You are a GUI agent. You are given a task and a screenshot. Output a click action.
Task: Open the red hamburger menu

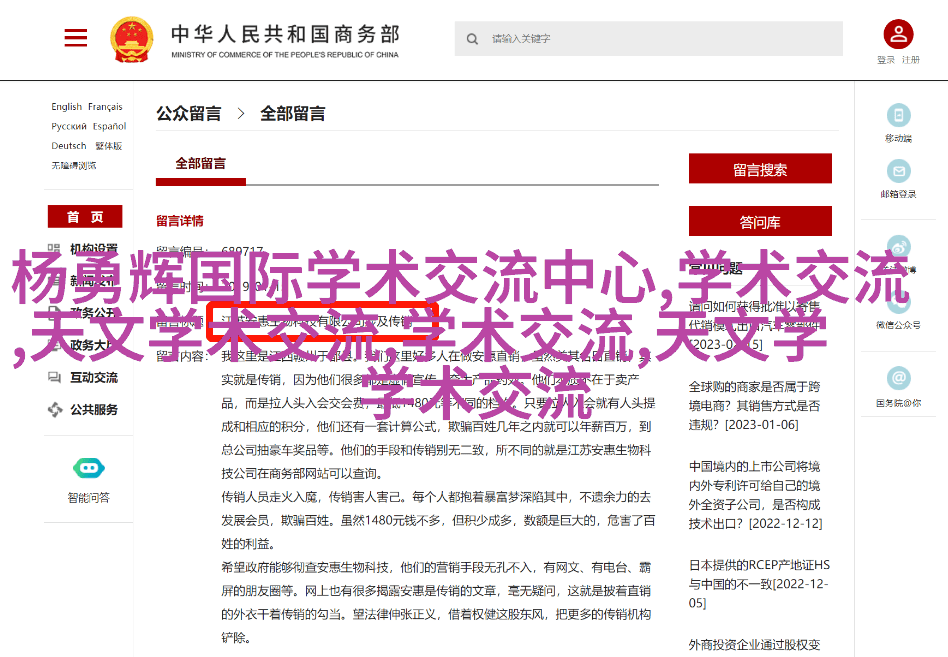point(76,38)
